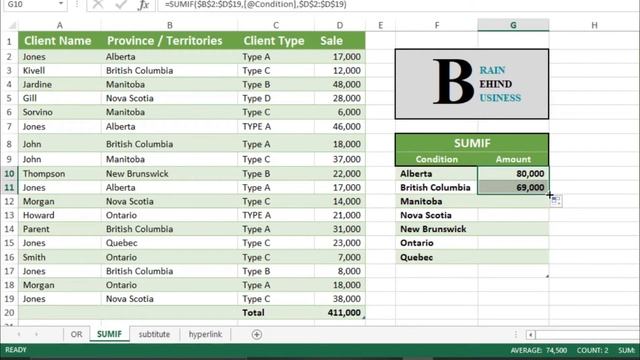Click horizontal scrollbar left arrow
Viewport: 640px width, 360px height.
pos(531,335)
